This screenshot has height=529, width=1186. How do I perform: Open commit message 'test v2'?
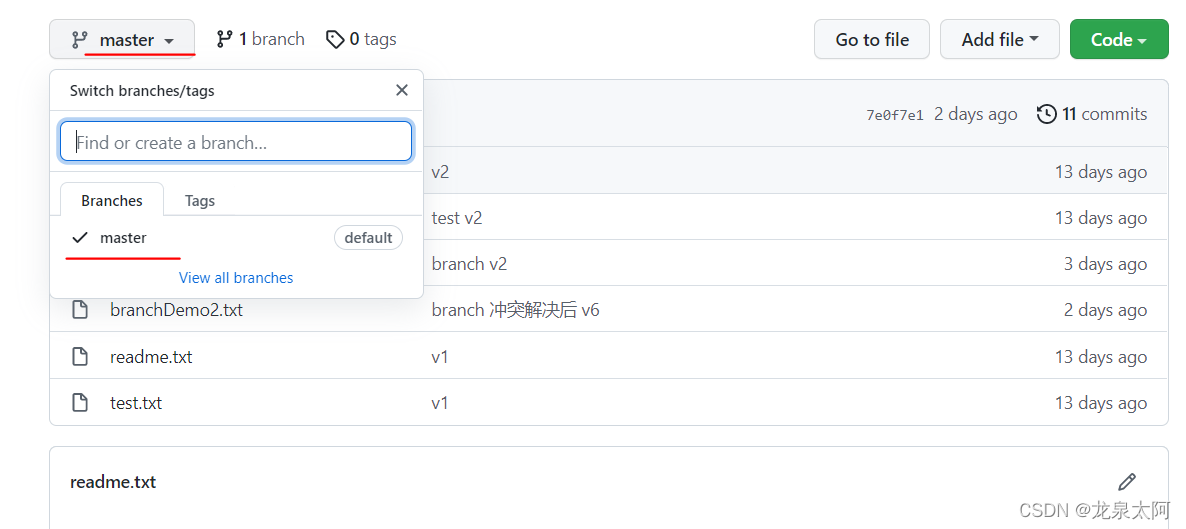coord(457,218)
